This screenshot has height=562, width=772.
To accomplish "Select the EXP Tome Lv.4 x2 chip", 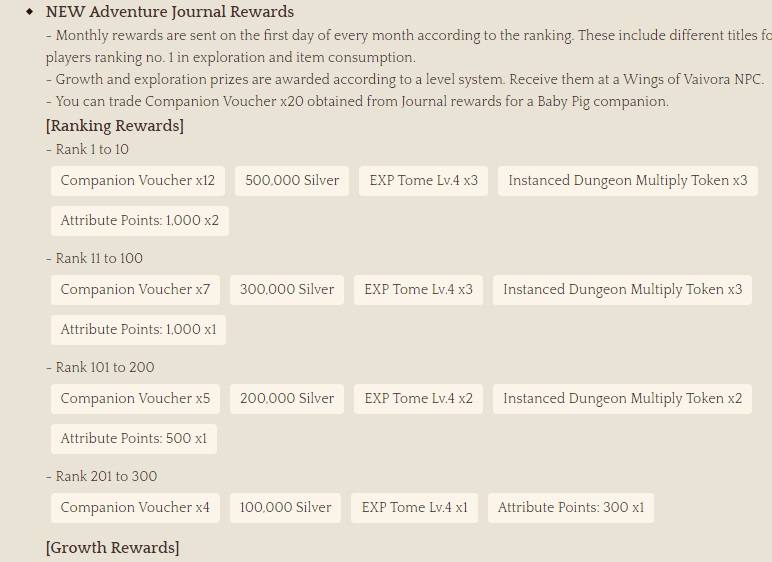I will click(x=418, y=399).
